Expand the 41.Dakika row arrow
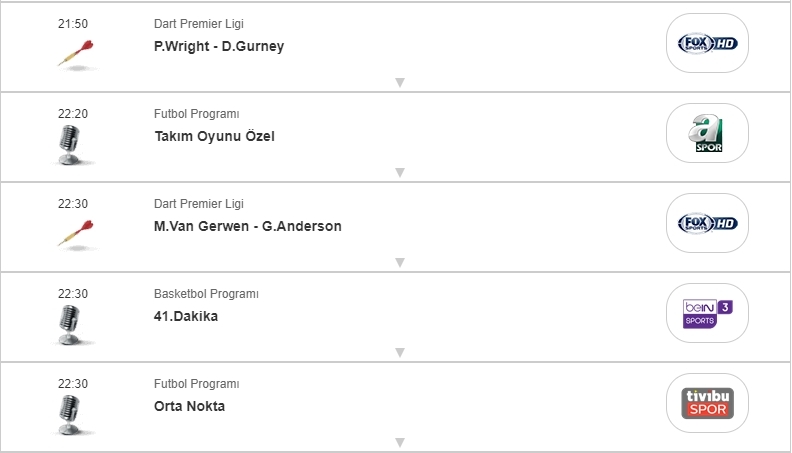This screenshot has width=792, height=453. point(399,352)
